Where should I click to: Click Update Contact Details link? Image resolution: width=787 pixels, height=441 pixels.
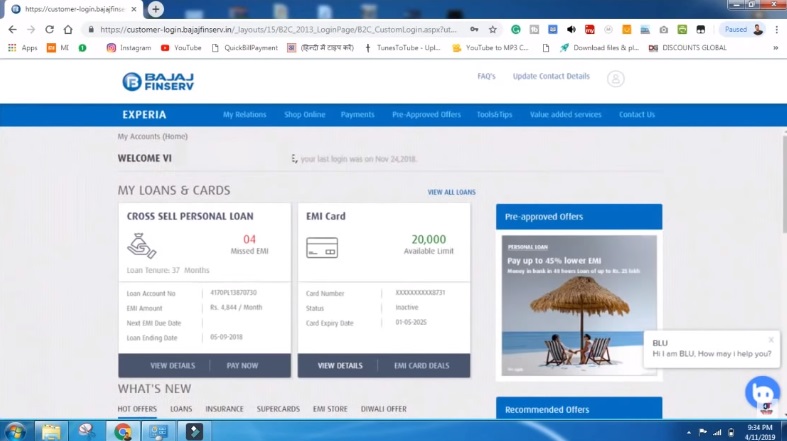[551, 76]
